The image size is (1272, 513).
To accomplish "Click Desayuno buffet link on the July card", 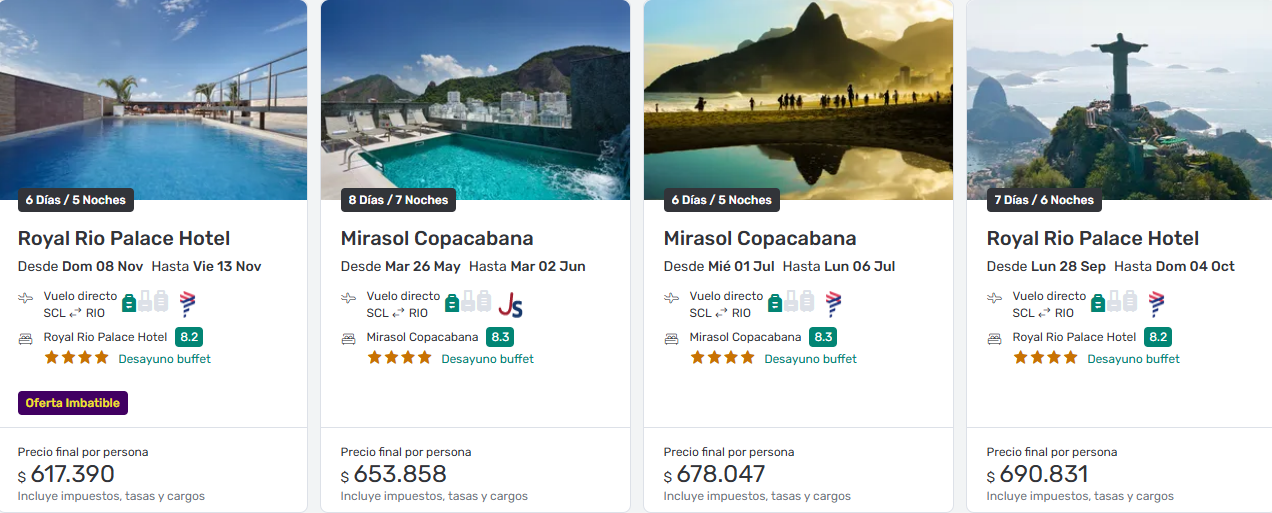I will point(810,359).
